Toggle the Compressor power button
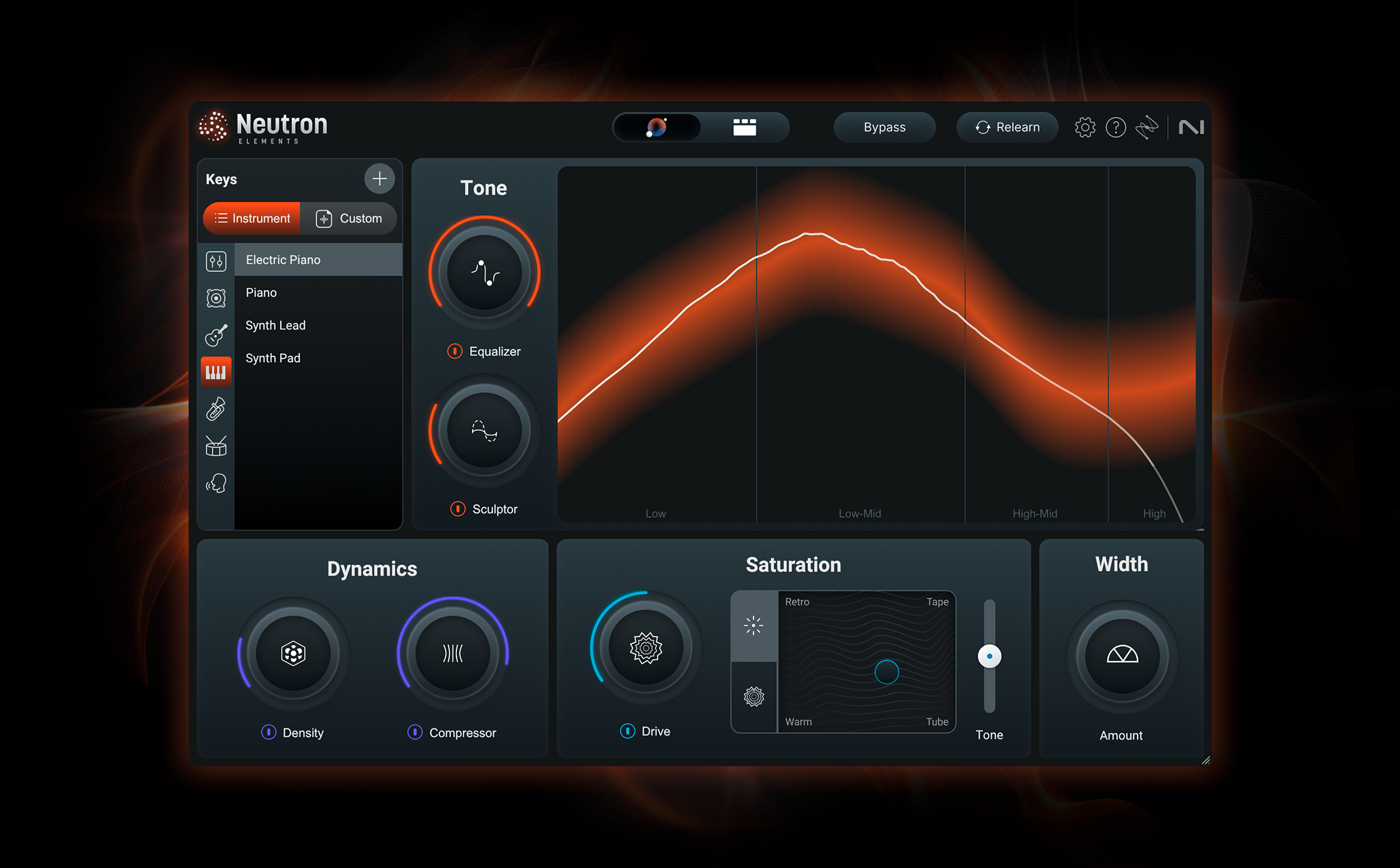1400x868 pixels. click(414, 732)
